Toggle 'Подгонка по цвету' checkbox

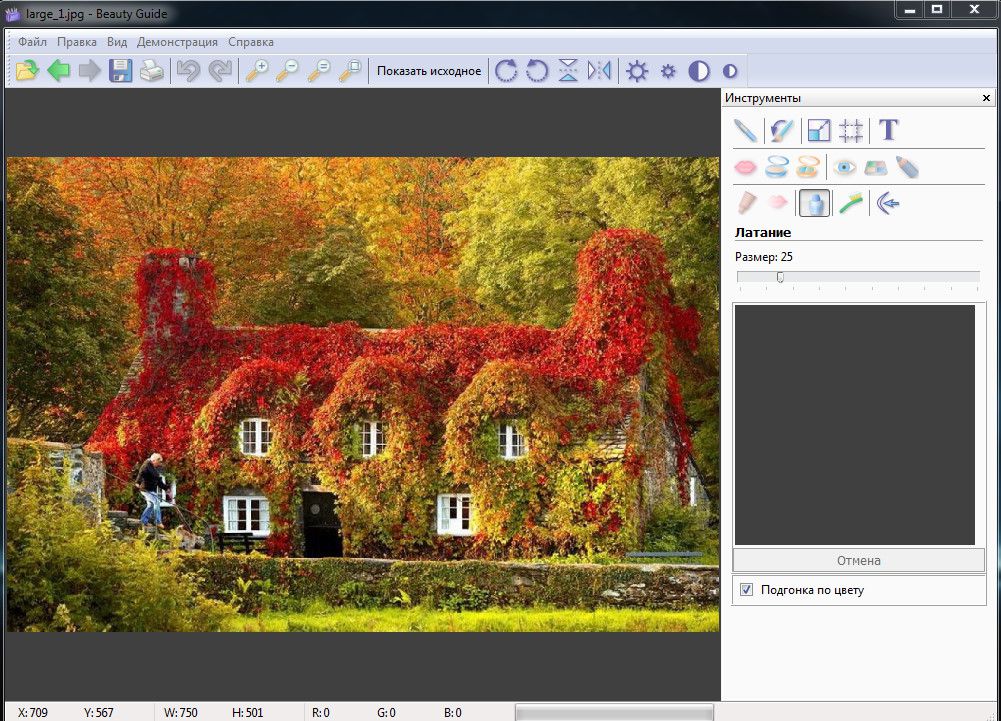(746, 589)
